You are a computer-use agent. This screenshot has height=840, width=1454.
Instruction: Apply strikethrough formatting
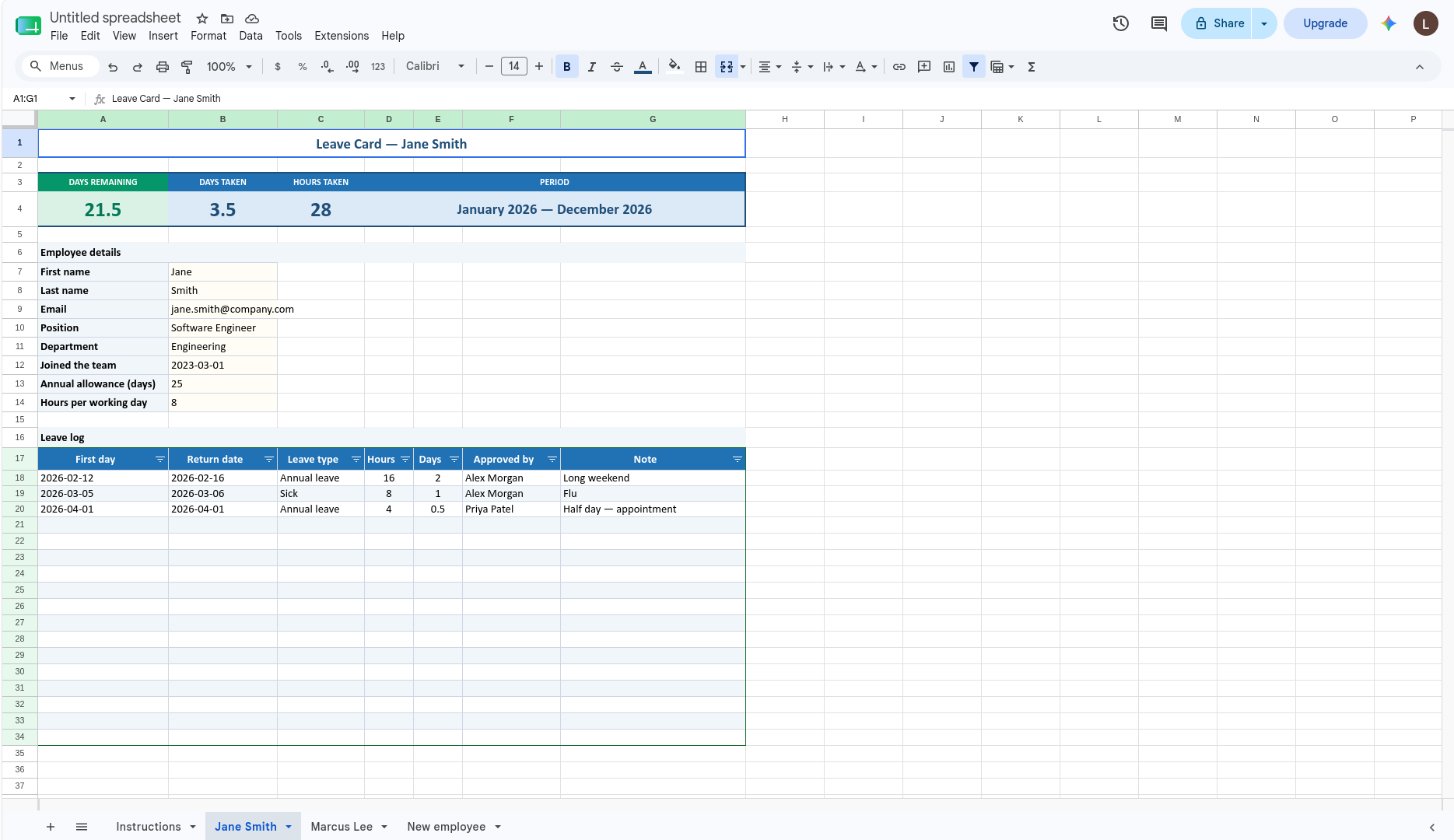tap(617, 67)
